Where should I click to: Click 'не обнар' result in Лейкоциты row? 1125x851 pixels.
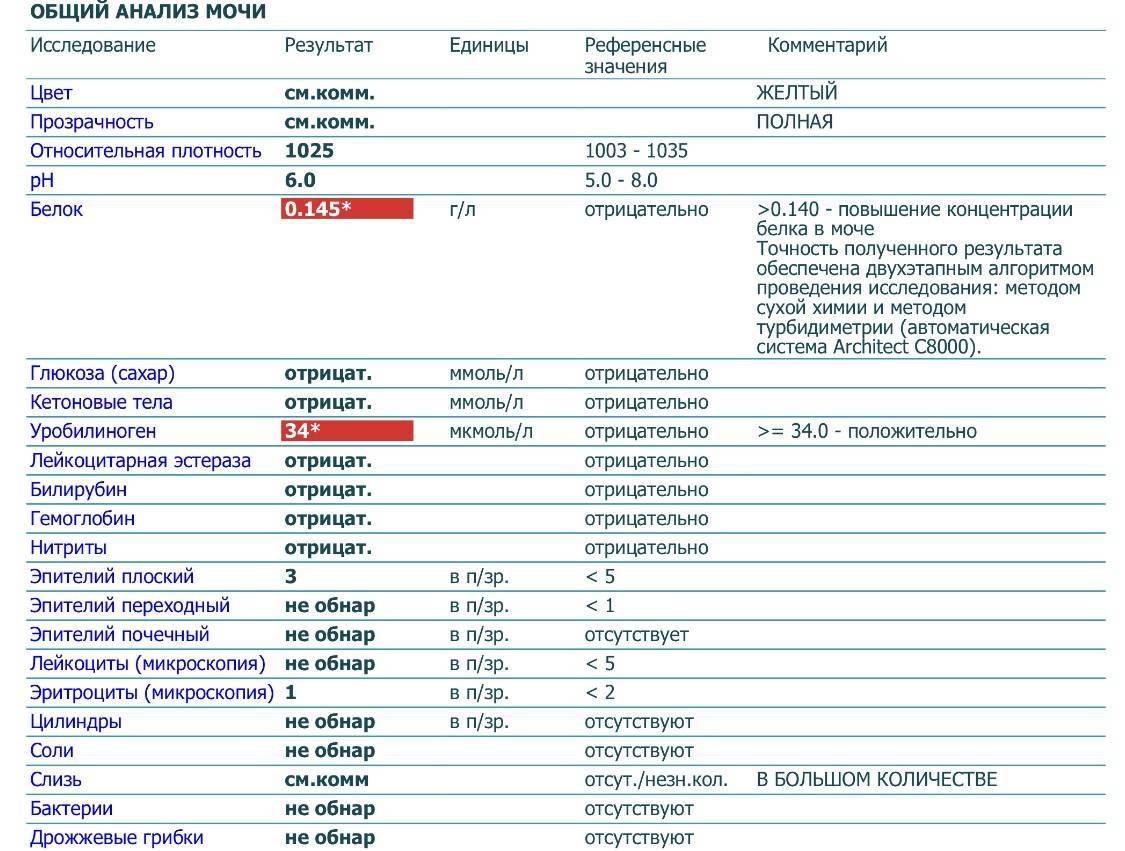(329, 664)
